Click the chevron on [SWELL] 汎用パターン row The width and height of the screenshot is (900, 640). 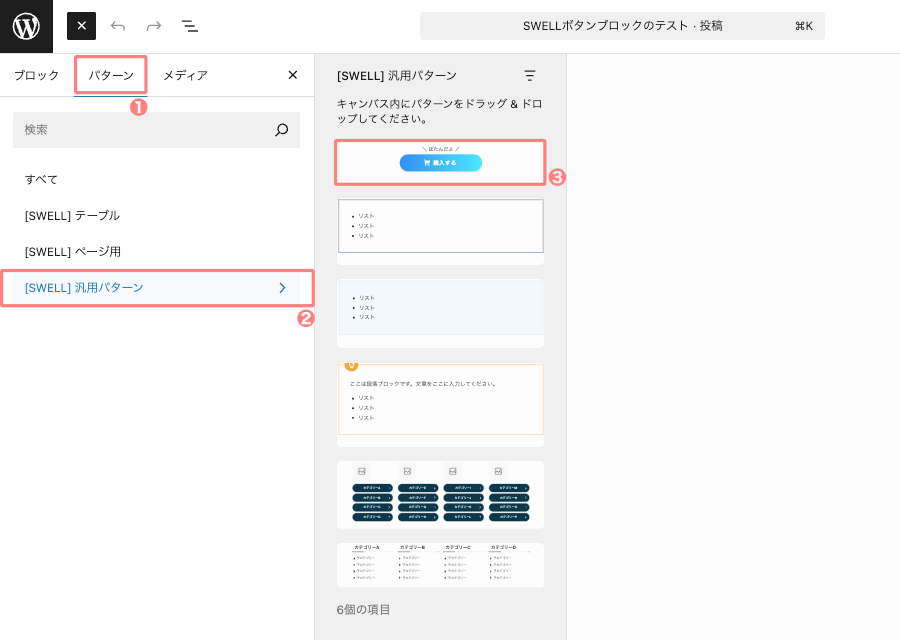pyautogui.click(x=282, y=288)
